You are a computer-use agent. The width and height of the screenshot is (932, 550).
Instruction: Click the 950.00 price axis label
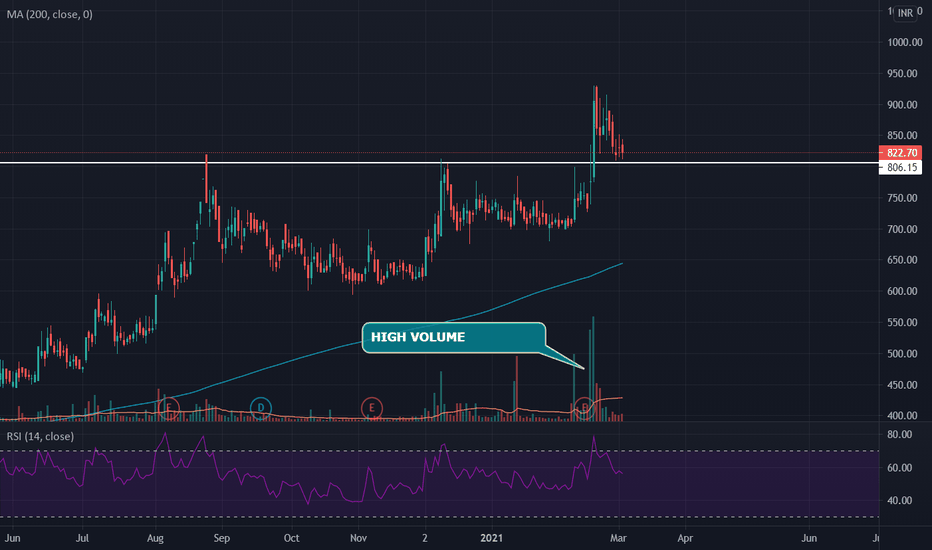coord(902,73)
